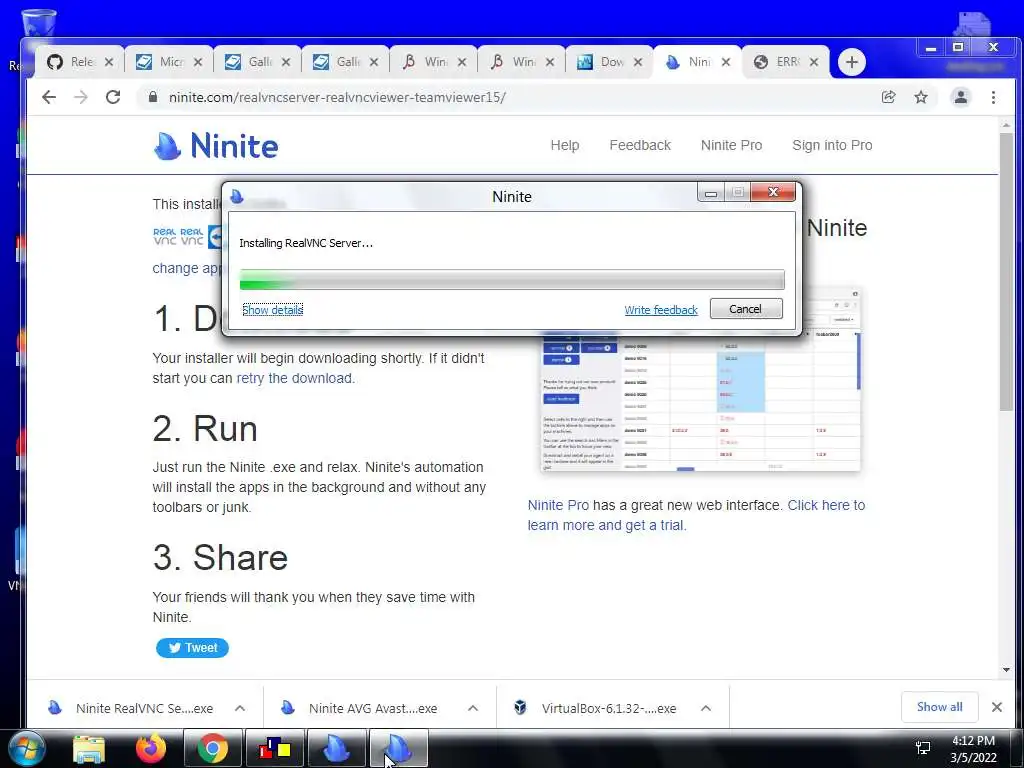Click the Ninite logo on webpage
The height and width of the screenshot is (768, 1024).
click(216, 146)
